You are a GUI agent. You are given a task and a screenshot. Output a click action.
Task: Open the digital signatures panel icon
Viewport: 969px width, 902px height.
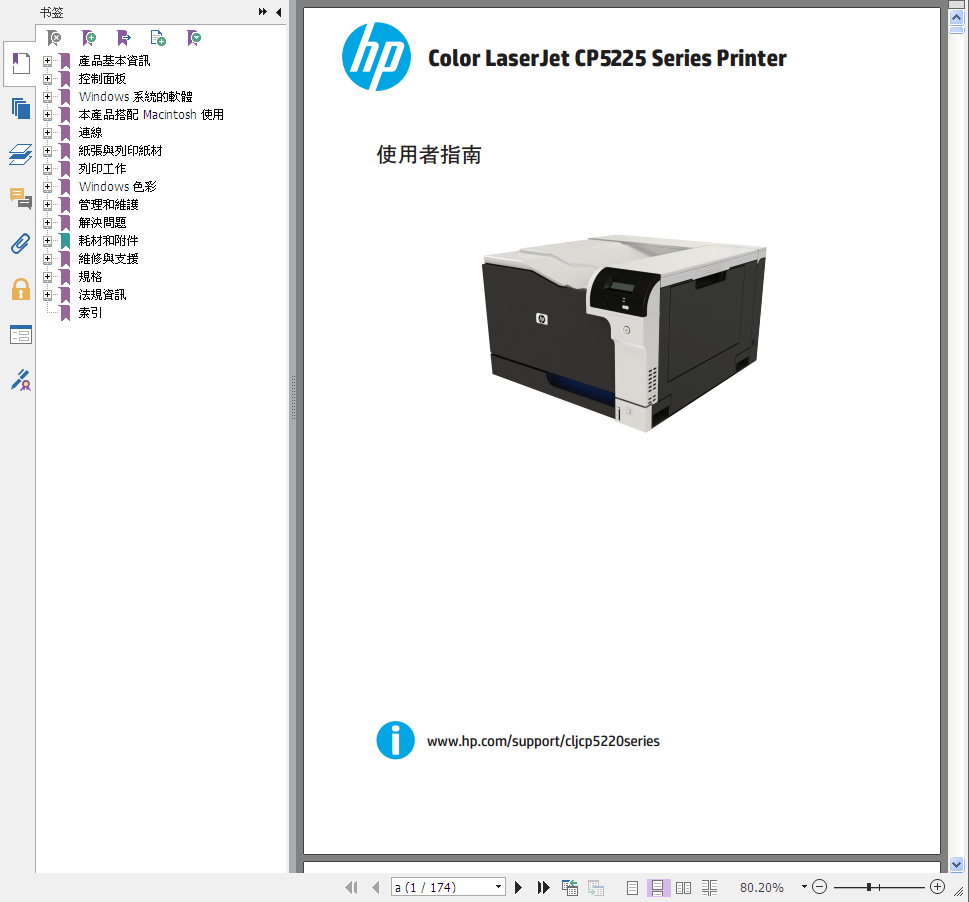click(x=20, y=380)
